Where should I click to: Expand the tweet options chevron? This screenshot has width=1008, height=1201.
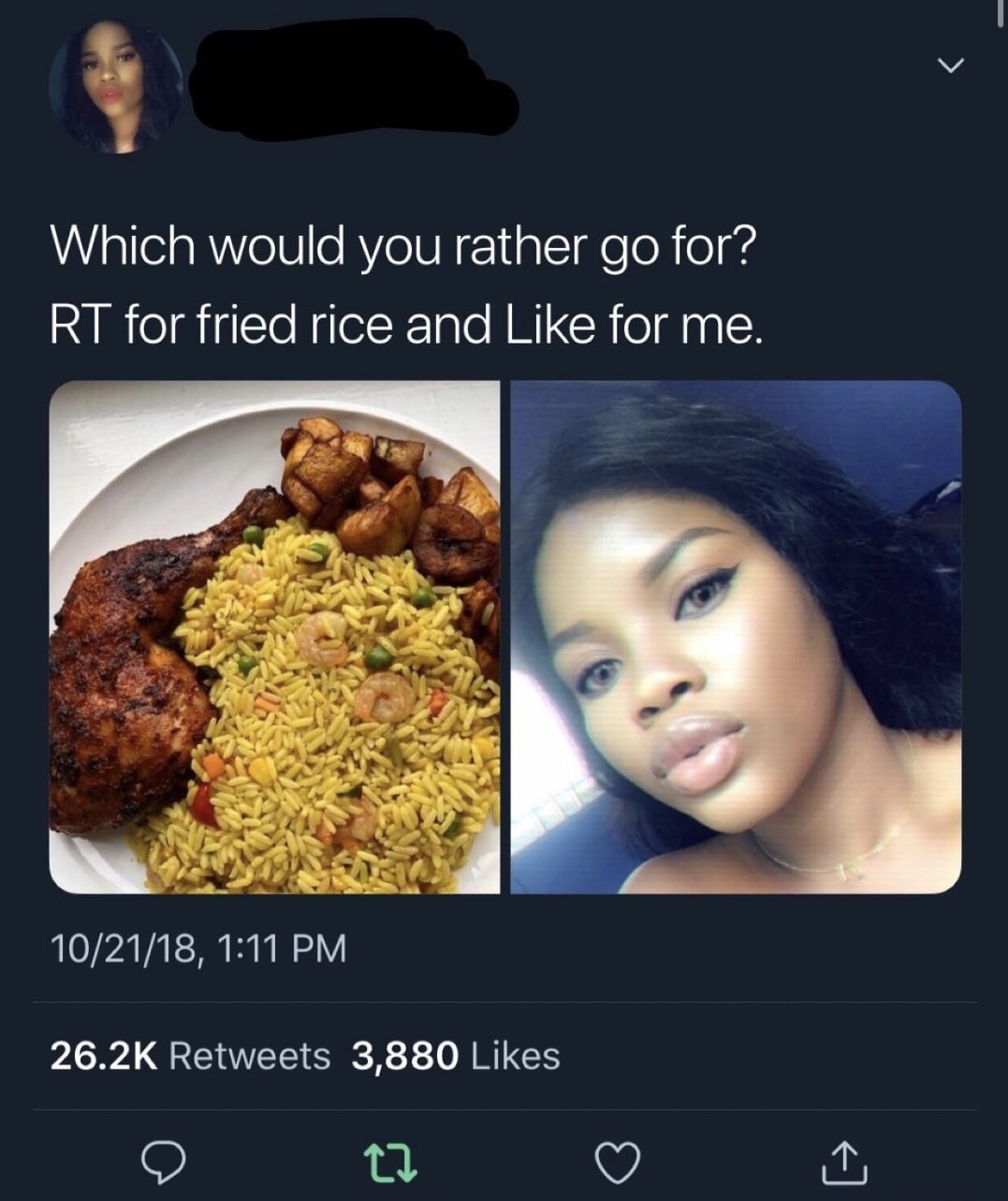(951, 66)
